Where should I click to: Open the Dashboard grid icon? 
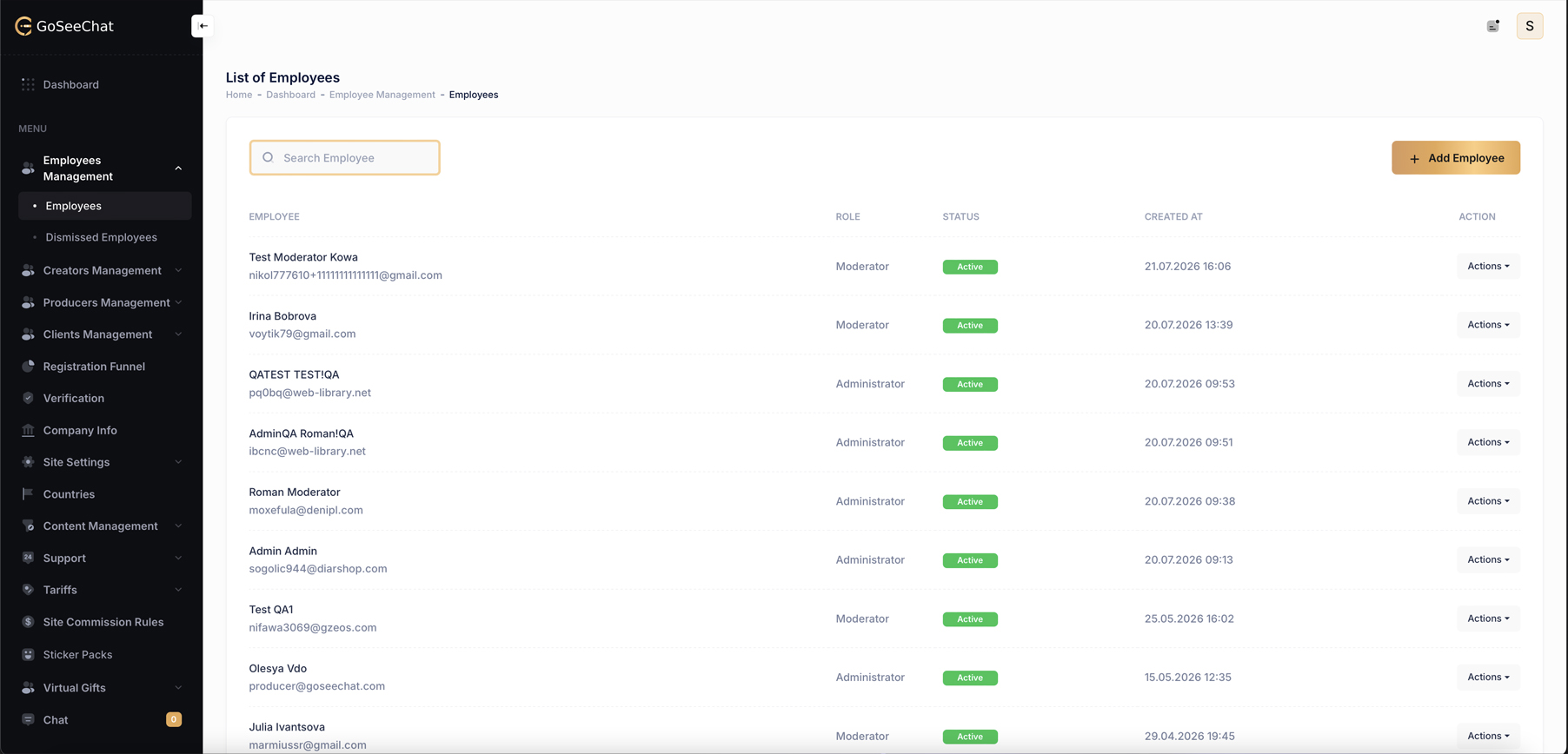coord(28,84)
